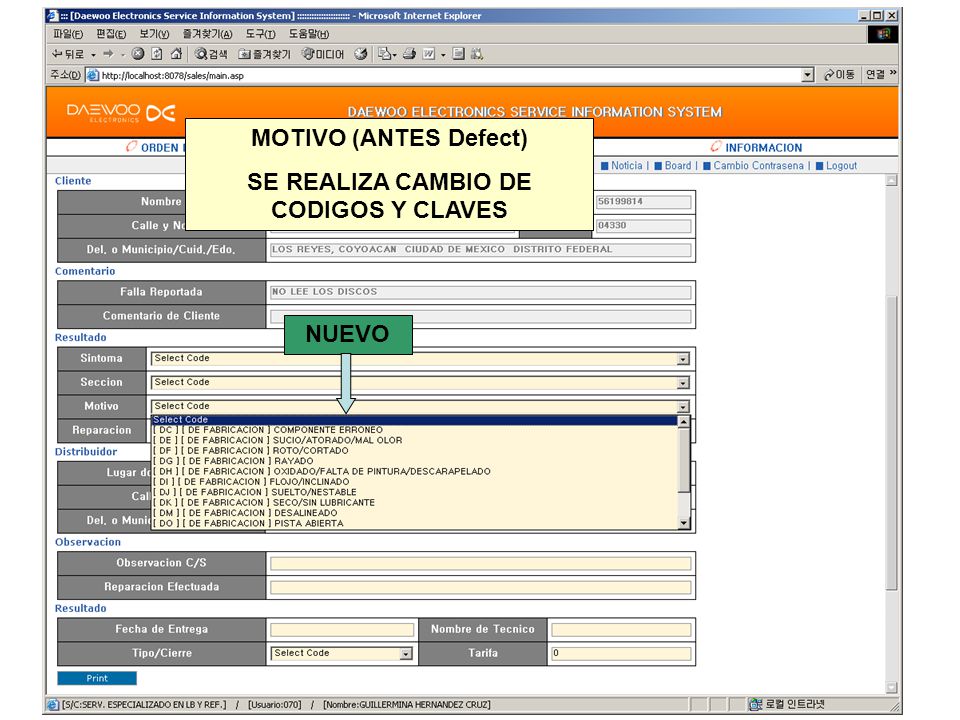
Task: Open the 편집 menu
Action: click(111, 34)
